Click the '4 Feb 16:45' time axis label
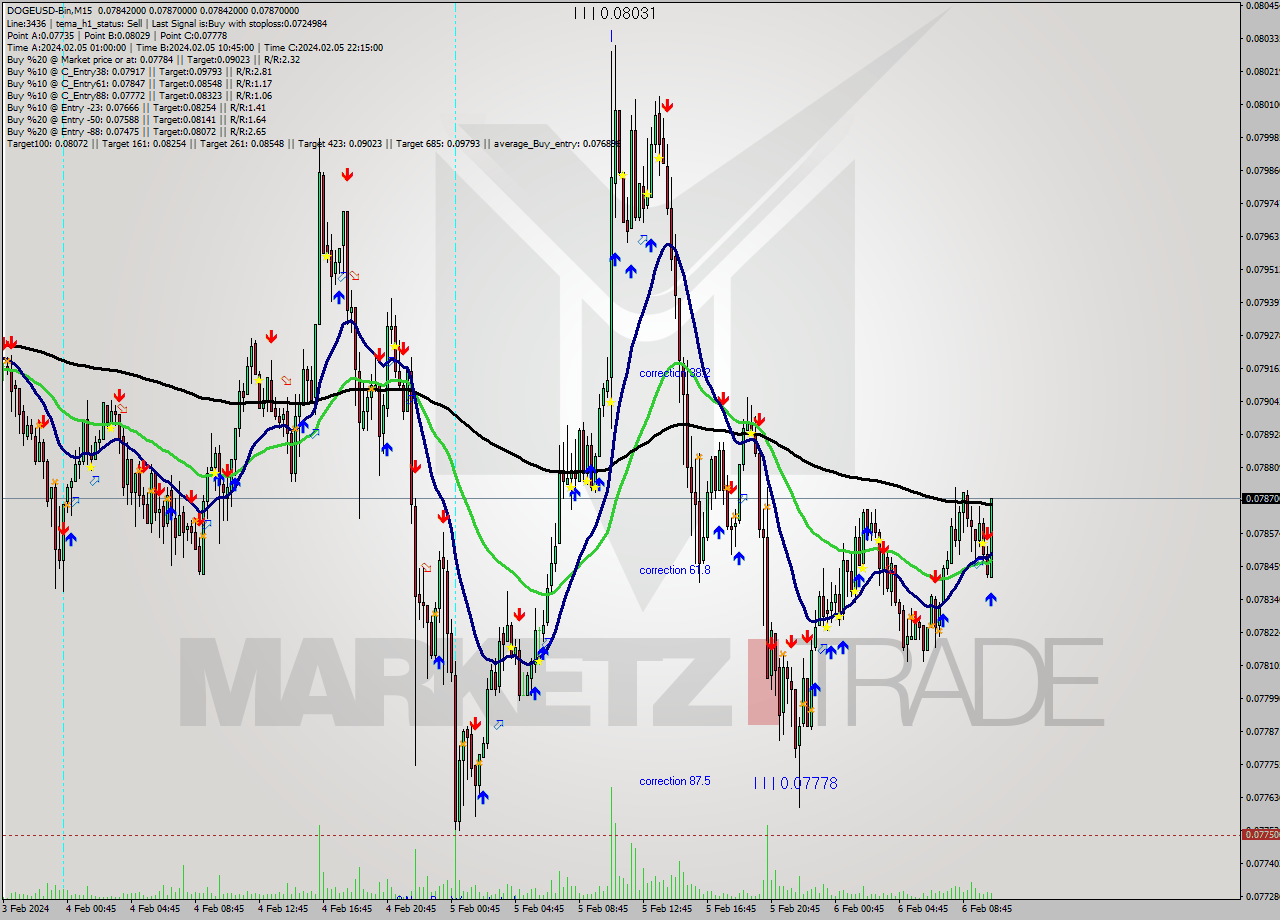Screen dimensions: 1280x920 pyautogui.click(x=347, y=909)
